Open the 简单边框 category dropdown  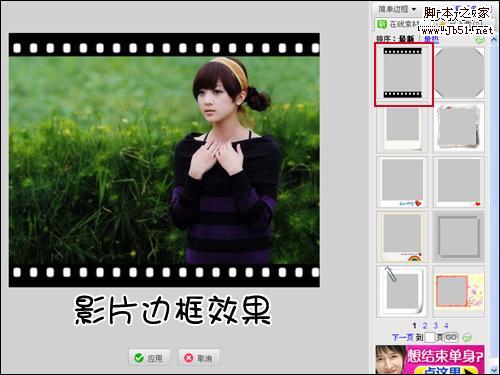point(397,9)
